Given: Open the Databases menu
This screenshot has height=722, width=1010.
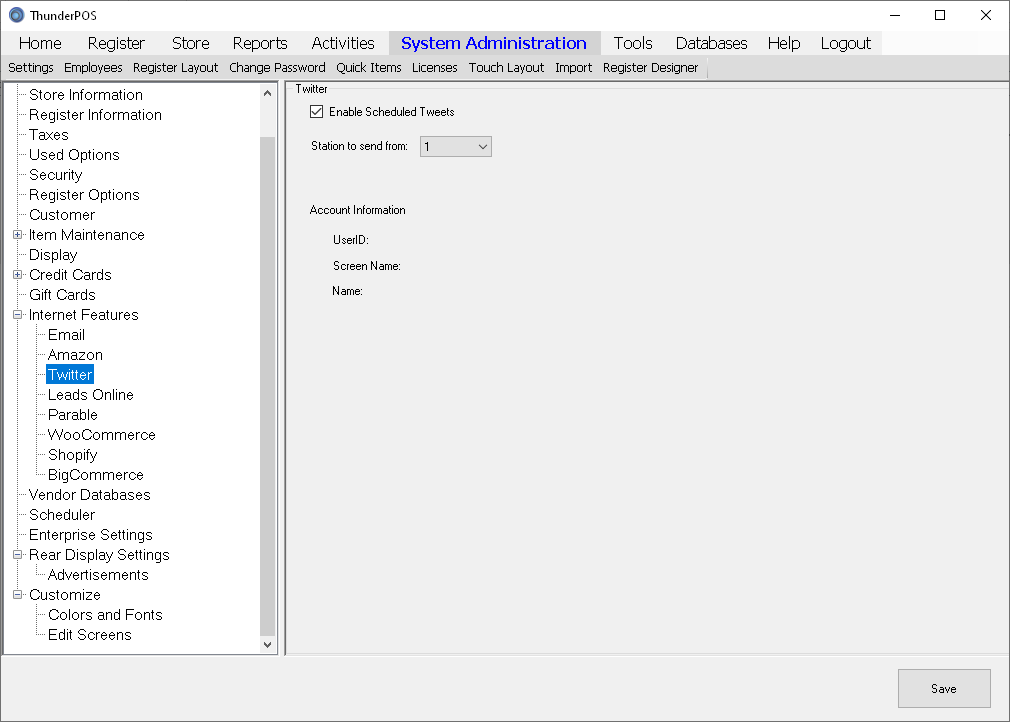Looking at the screenshot, I should pyautogui.click(x=711, y=43).
